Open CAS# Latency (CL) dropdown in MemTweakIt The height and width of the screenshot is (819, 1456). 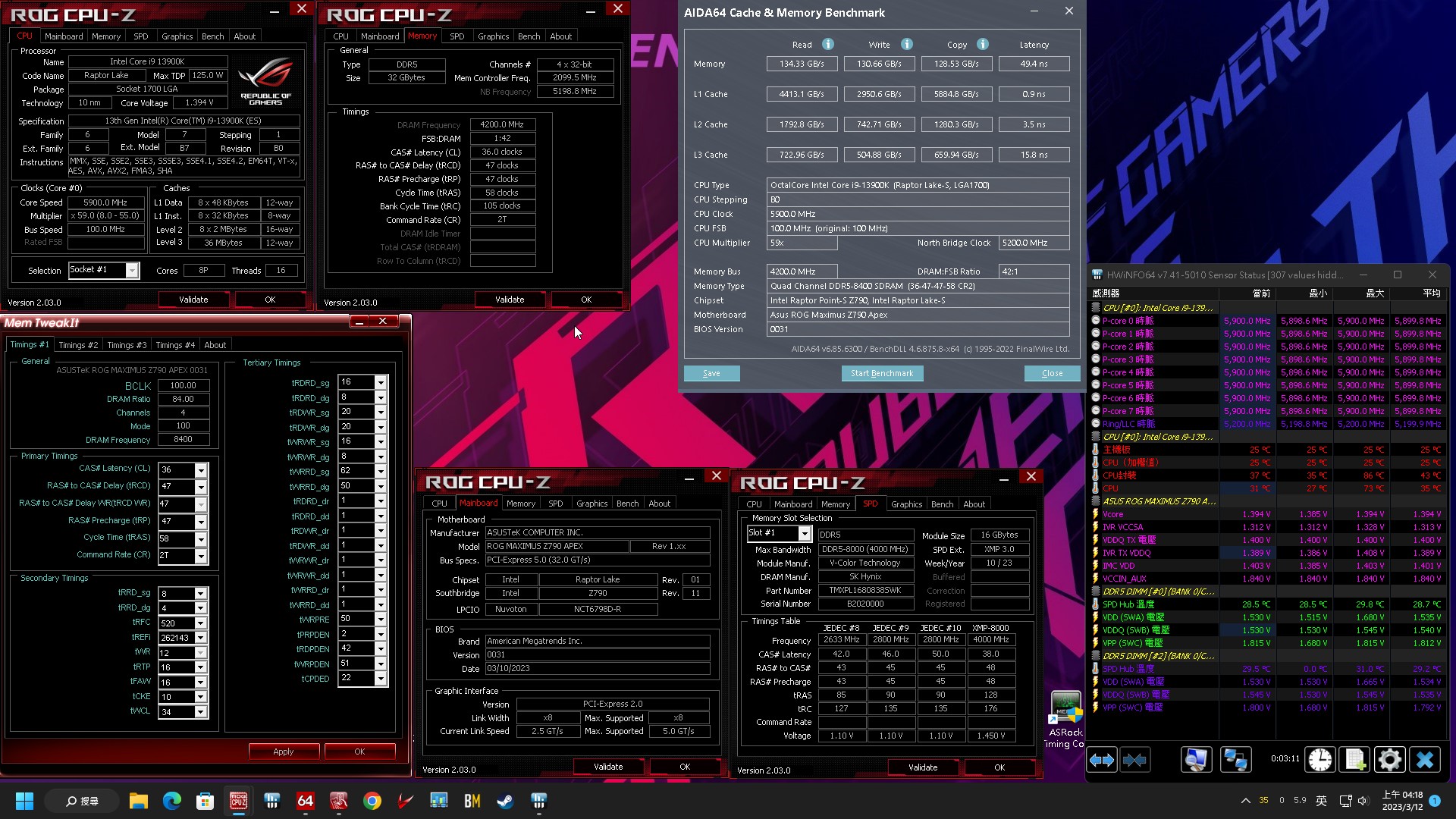pos(201,470)
